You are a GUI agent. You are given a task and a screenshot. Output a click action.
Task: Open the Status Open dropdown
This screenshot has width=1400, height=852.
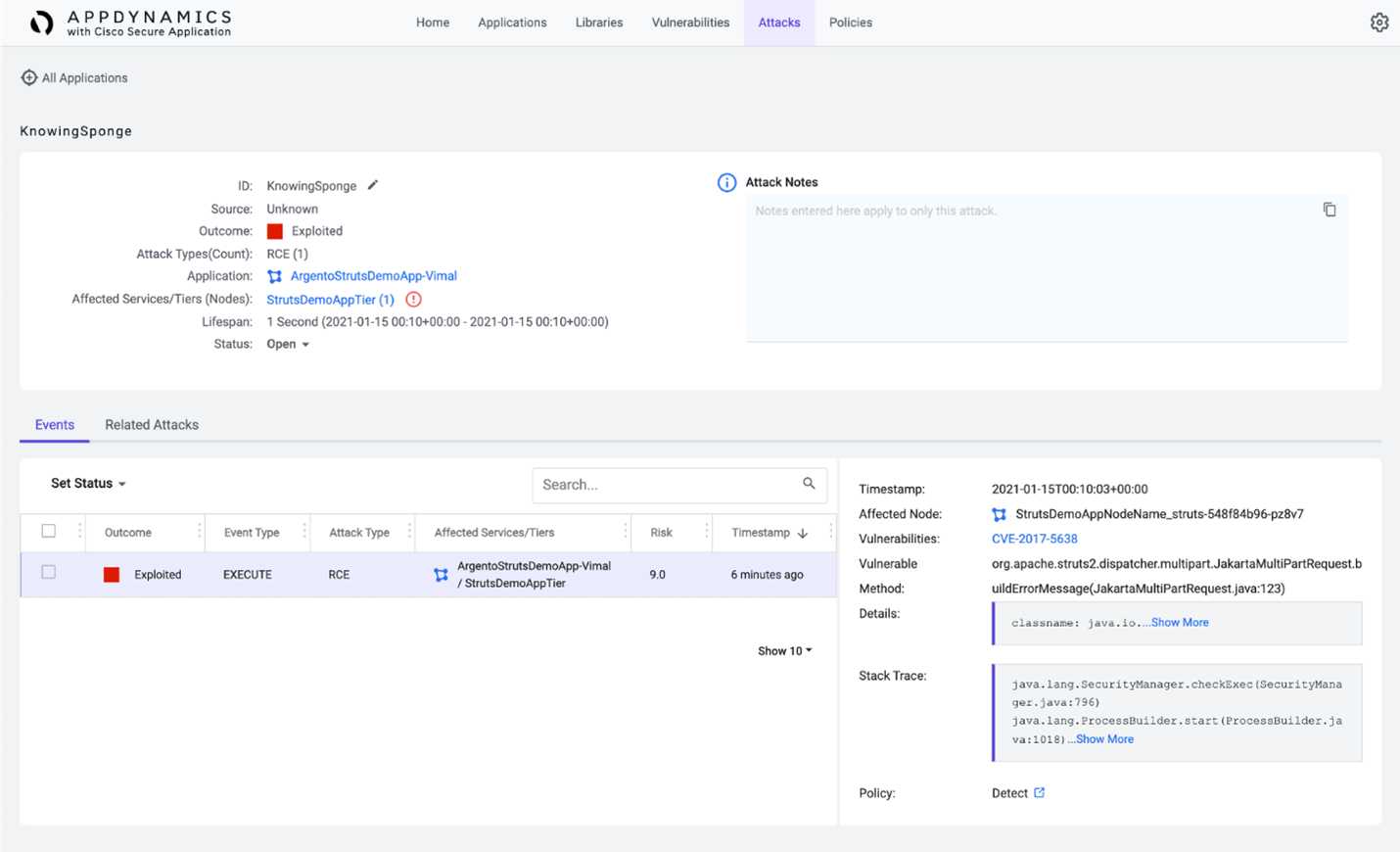pyautogui.click(x=288, y=345)
